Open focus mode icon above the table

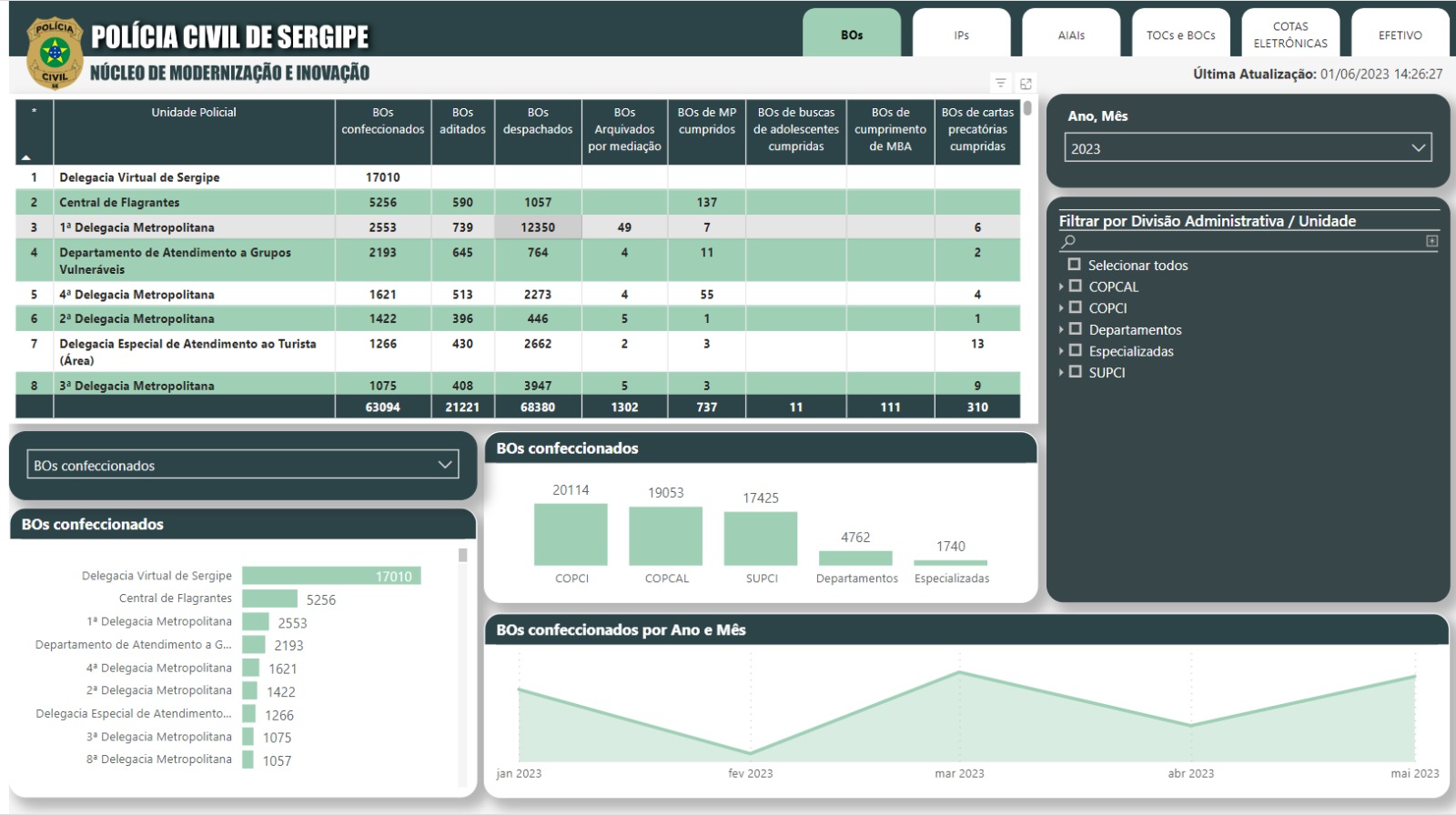pos(1026,84)
